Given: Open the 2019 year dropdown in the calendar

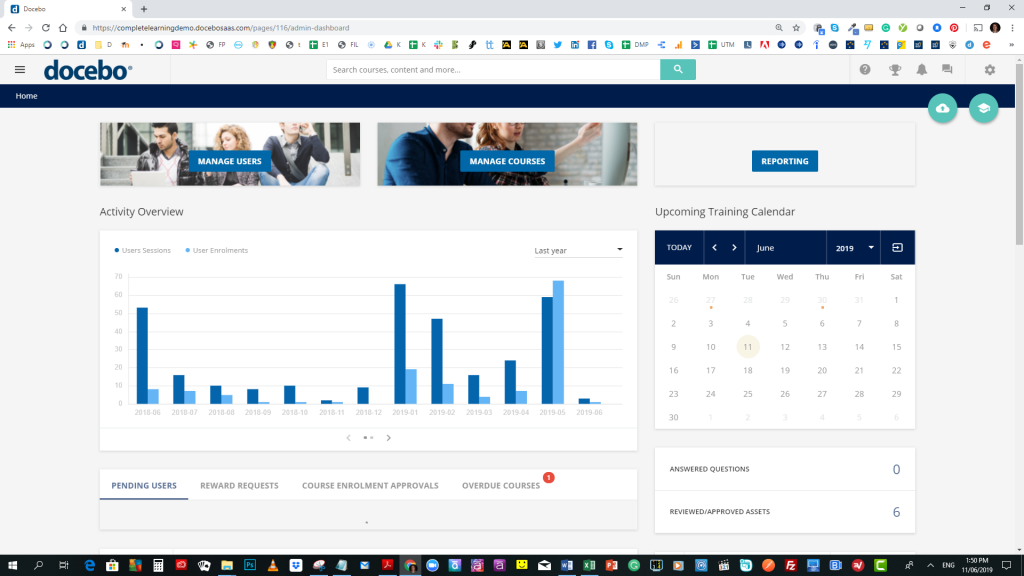Looking at the screenshot, I should 853,247.
